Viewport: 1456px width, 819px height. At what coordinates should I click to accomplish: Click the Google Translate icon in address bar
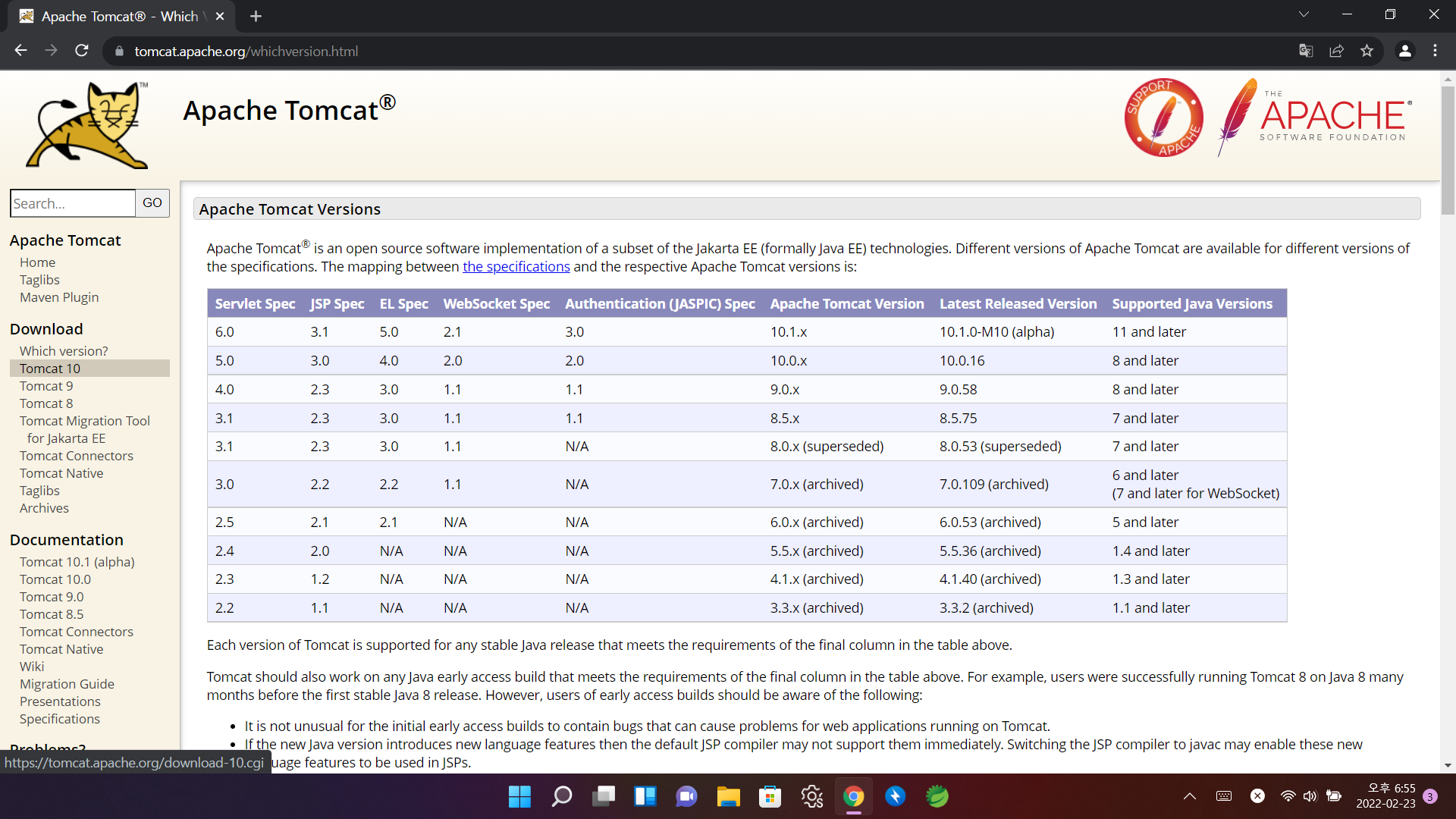[x=1305, y=51]
